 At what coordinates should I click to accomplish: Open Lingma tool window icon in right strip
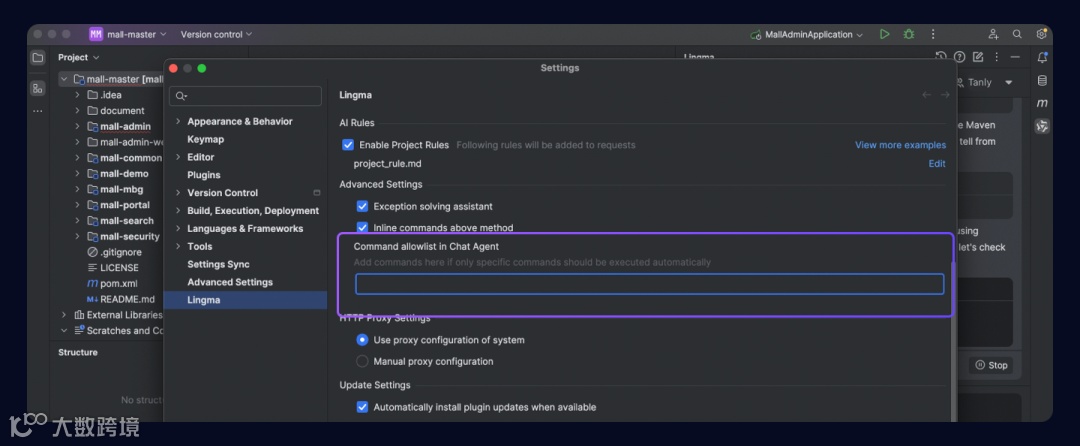(1042, 126)
